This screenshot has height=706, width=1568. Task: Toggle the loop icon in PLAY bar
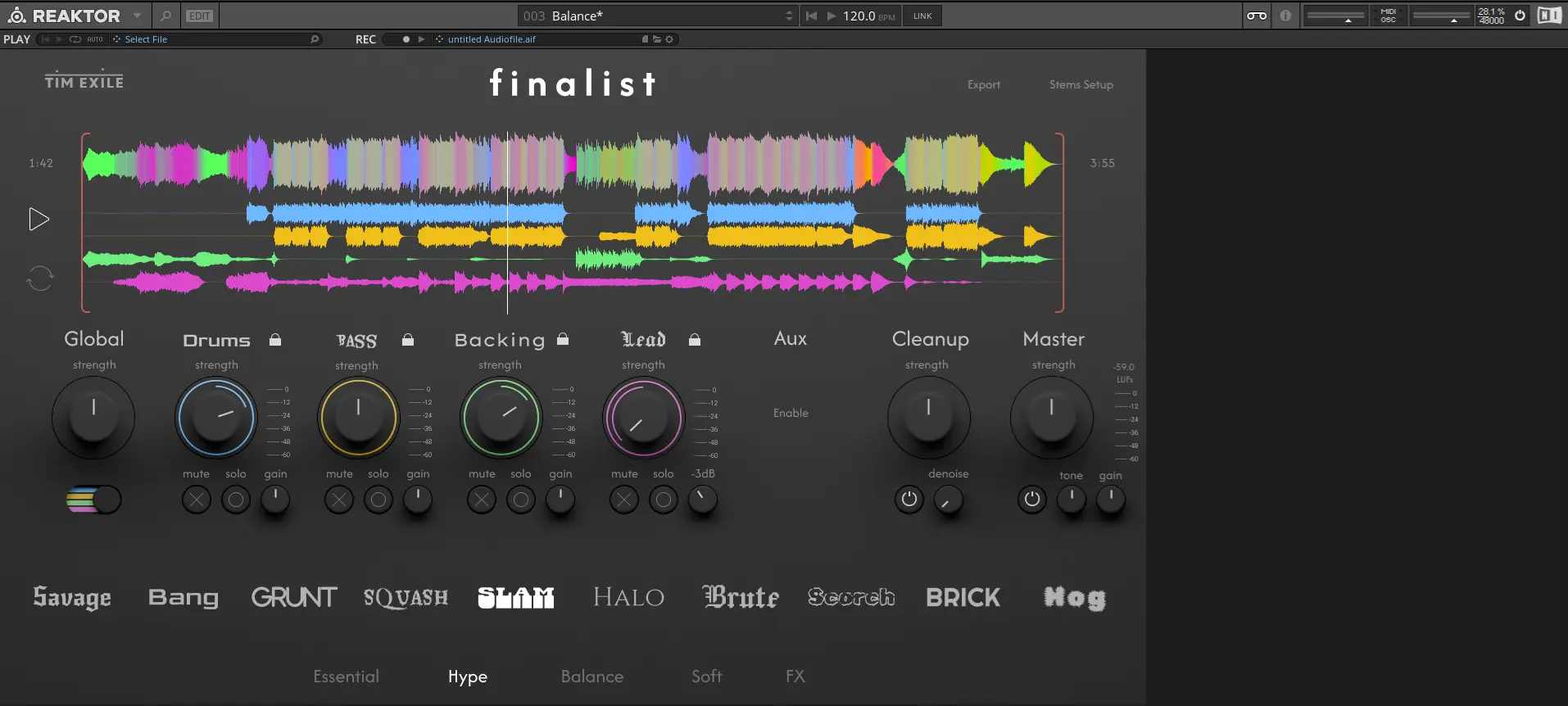(x=75, y=39)
